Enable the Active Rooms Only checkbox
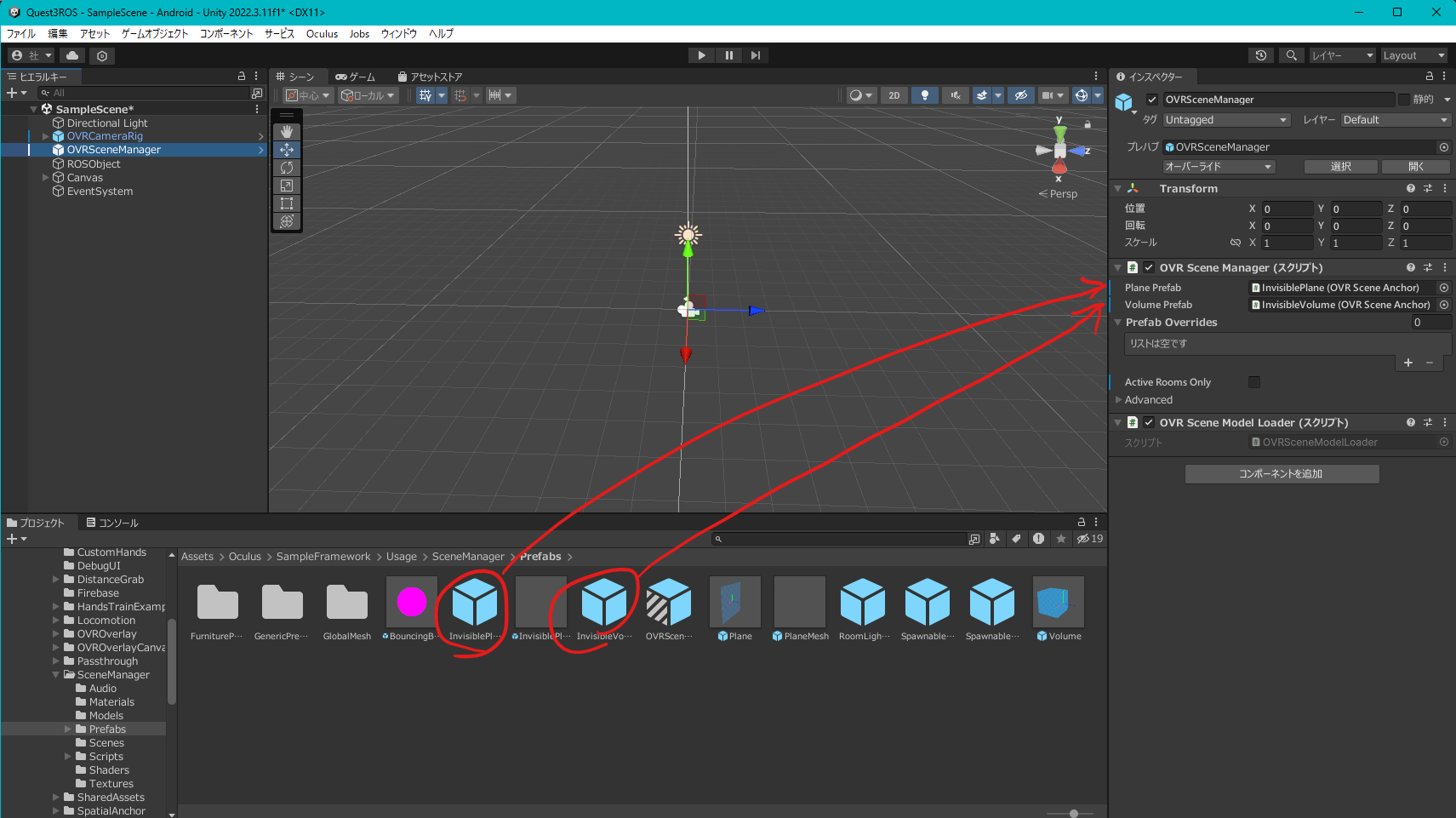This screenshot has width=1456, height=818. 1254,381
